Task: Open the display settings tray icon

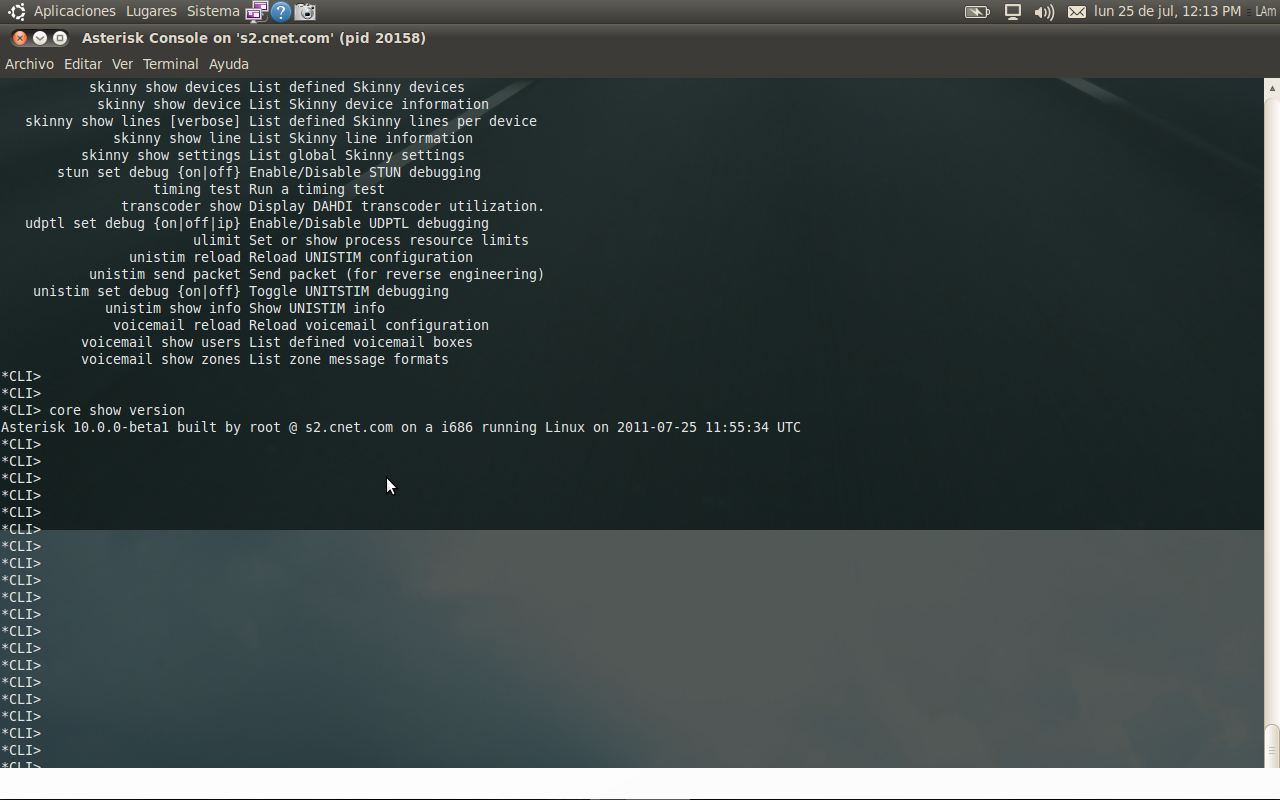Action: pos(1012,11)
